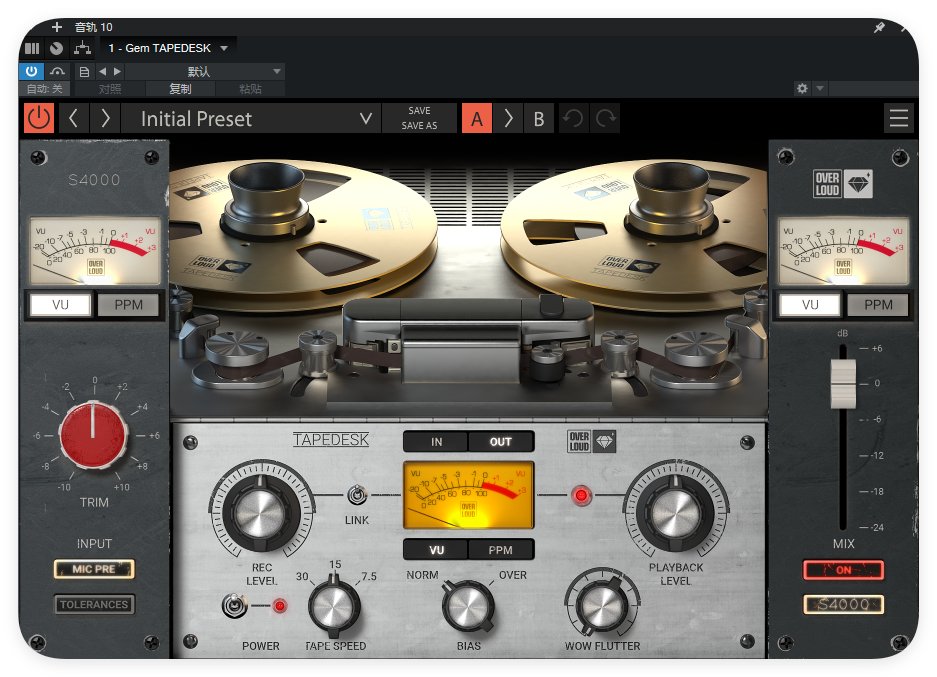
Task: Flip the LINK toggle switch
Action: click(x=357, y=495)
